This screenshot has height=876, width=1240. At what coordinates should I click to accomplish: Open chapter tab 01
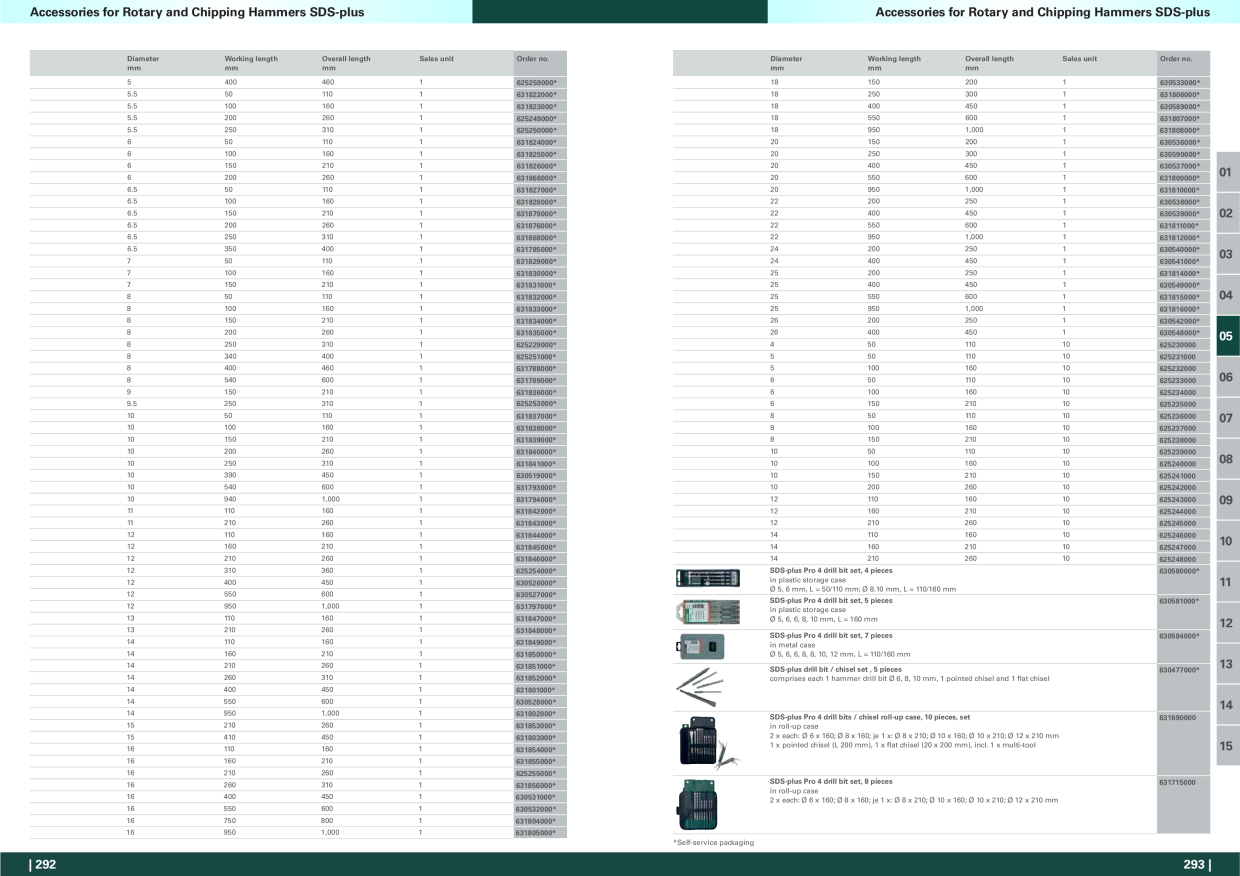pyautogui.click(x=1227, y=172)
